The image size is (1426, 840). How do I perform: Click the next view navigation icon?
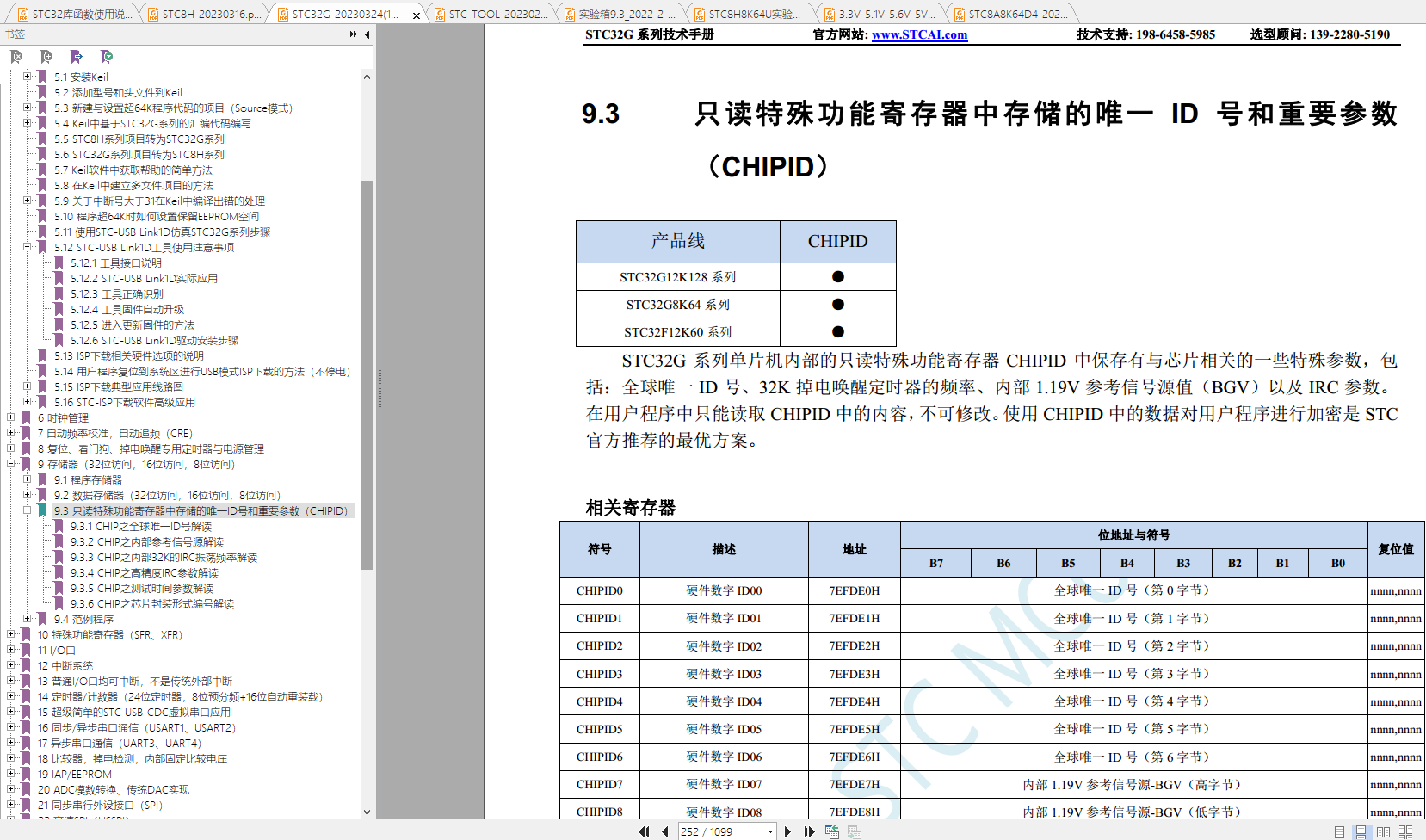(x=855, y=831)
